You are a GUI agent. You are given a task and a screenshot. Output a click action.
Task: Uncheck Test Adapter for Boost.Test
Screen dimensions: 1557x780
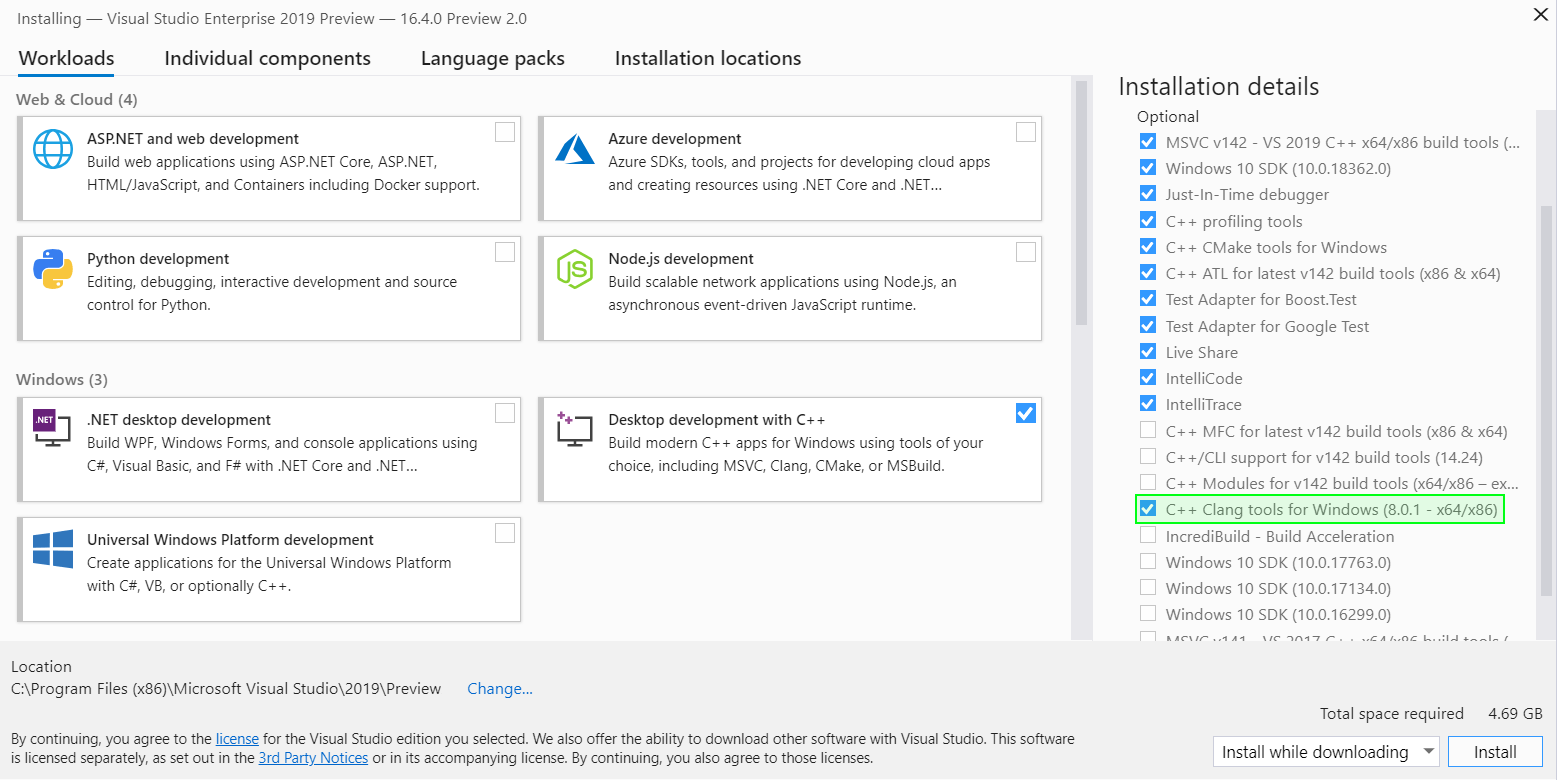pos(1148,299)
